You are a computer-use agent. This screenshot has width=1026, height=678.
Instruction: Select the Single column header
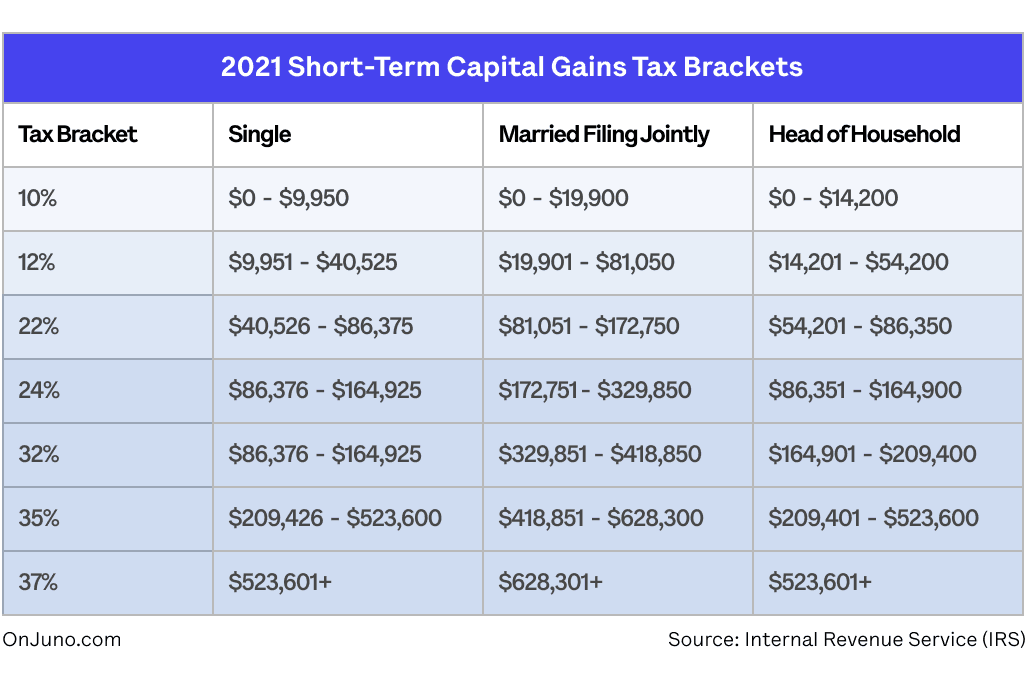260,135
